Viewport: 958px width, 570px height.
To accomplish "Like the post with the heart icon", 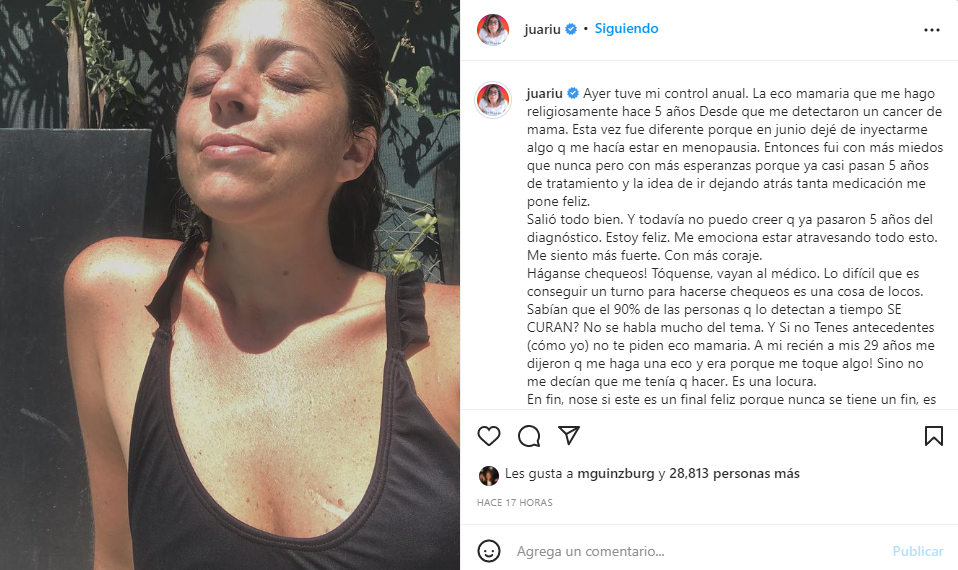I will pyautogui.click(x=489, y=436).
